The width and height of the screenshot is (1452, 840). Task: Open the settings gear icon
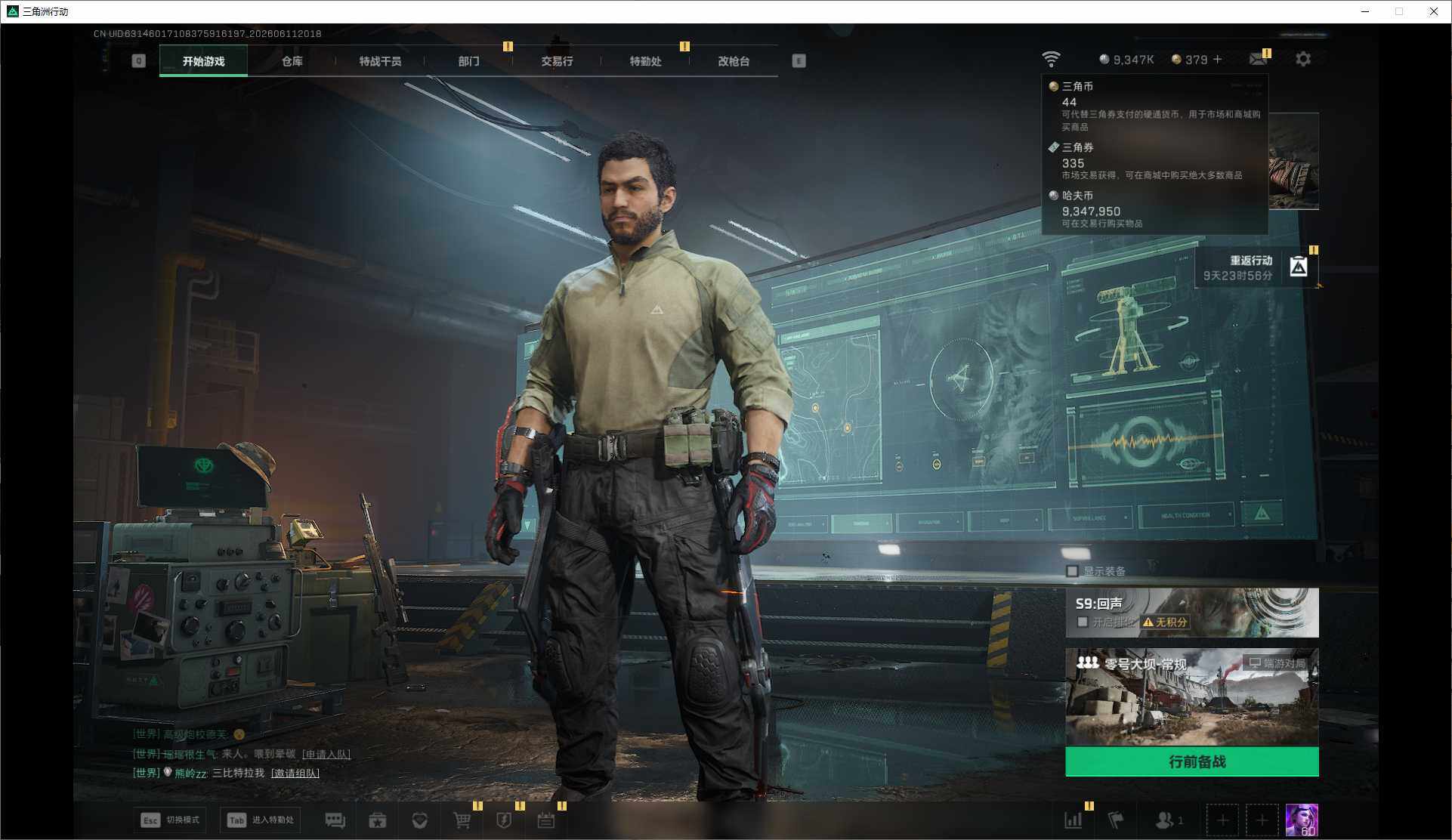coord(1303,59)
